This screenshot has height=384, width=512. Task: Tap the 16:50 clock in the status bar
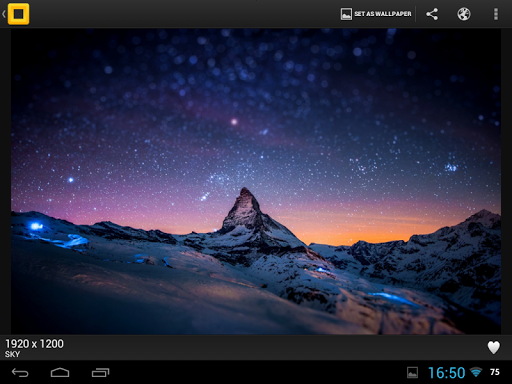coord(447,373)
